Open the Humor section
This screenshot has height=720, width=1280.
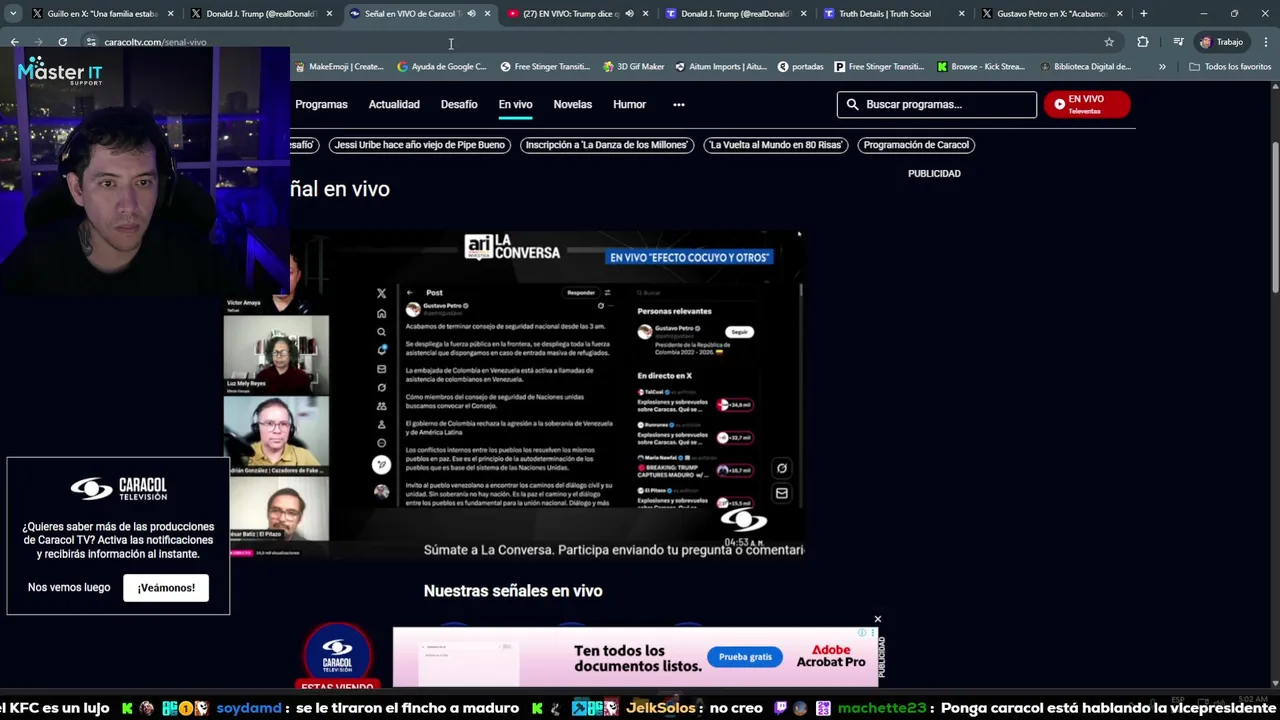point(629,104)
